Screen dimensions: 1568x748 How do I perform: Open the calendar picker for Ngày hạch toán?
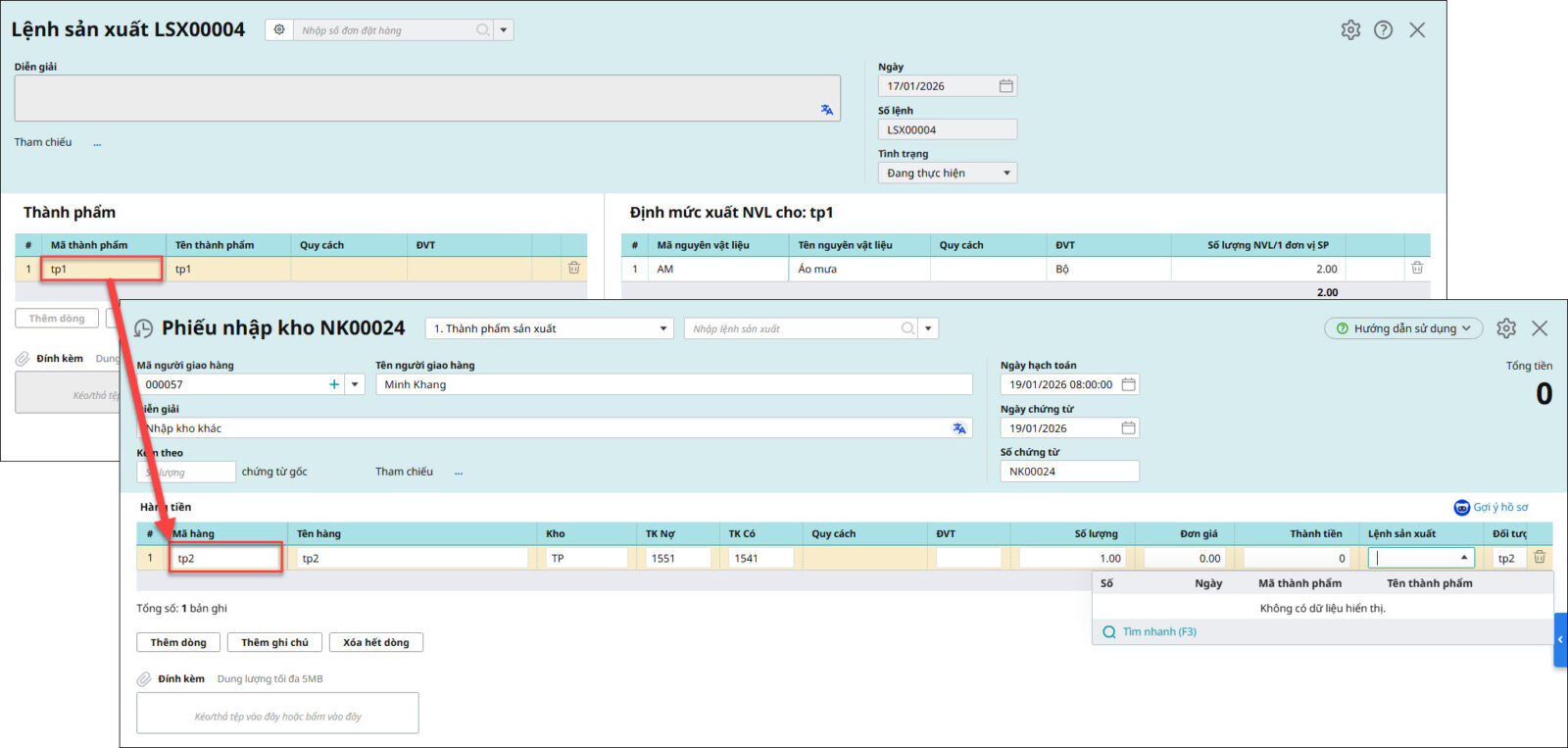coord(1128,384)
